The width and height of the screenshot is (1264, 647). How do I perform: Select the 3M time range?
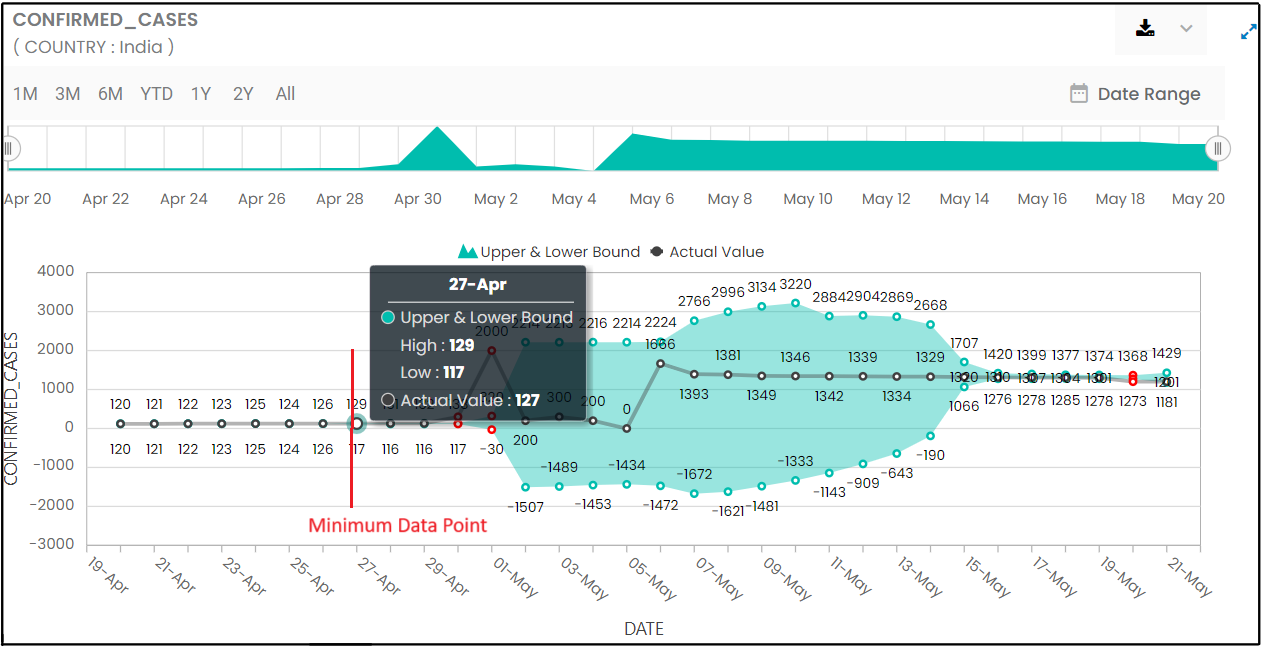[68, 94]
